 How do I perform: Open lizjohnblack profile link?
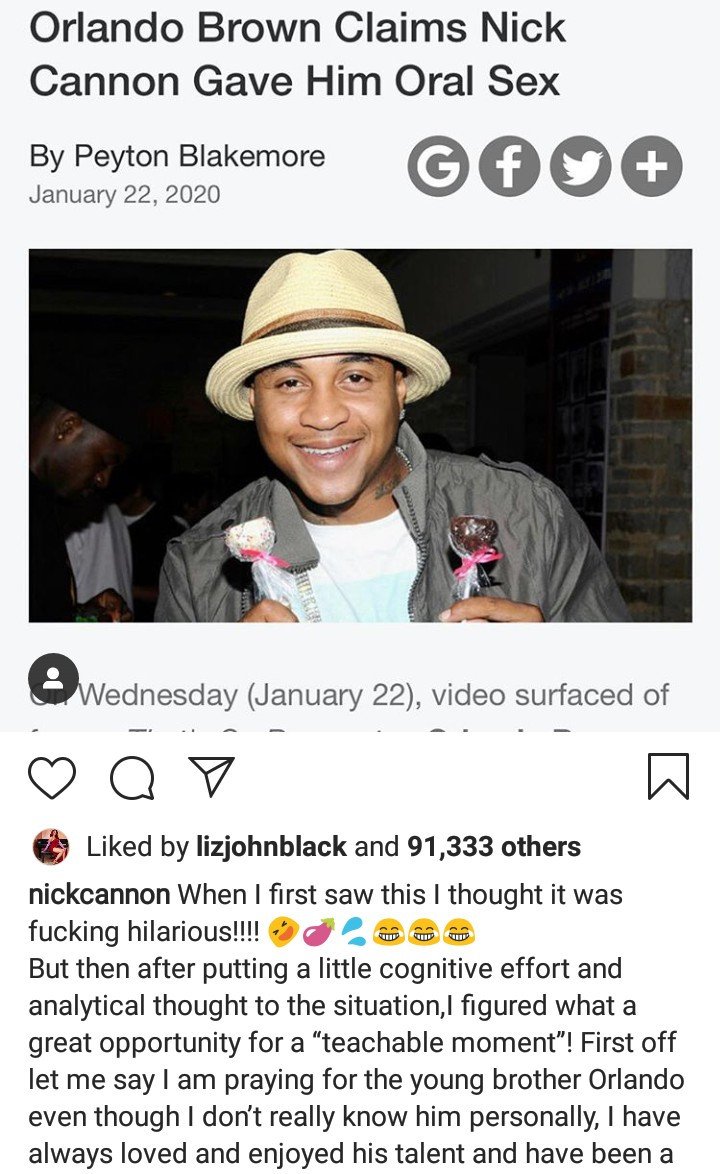[x=271, y=847]
